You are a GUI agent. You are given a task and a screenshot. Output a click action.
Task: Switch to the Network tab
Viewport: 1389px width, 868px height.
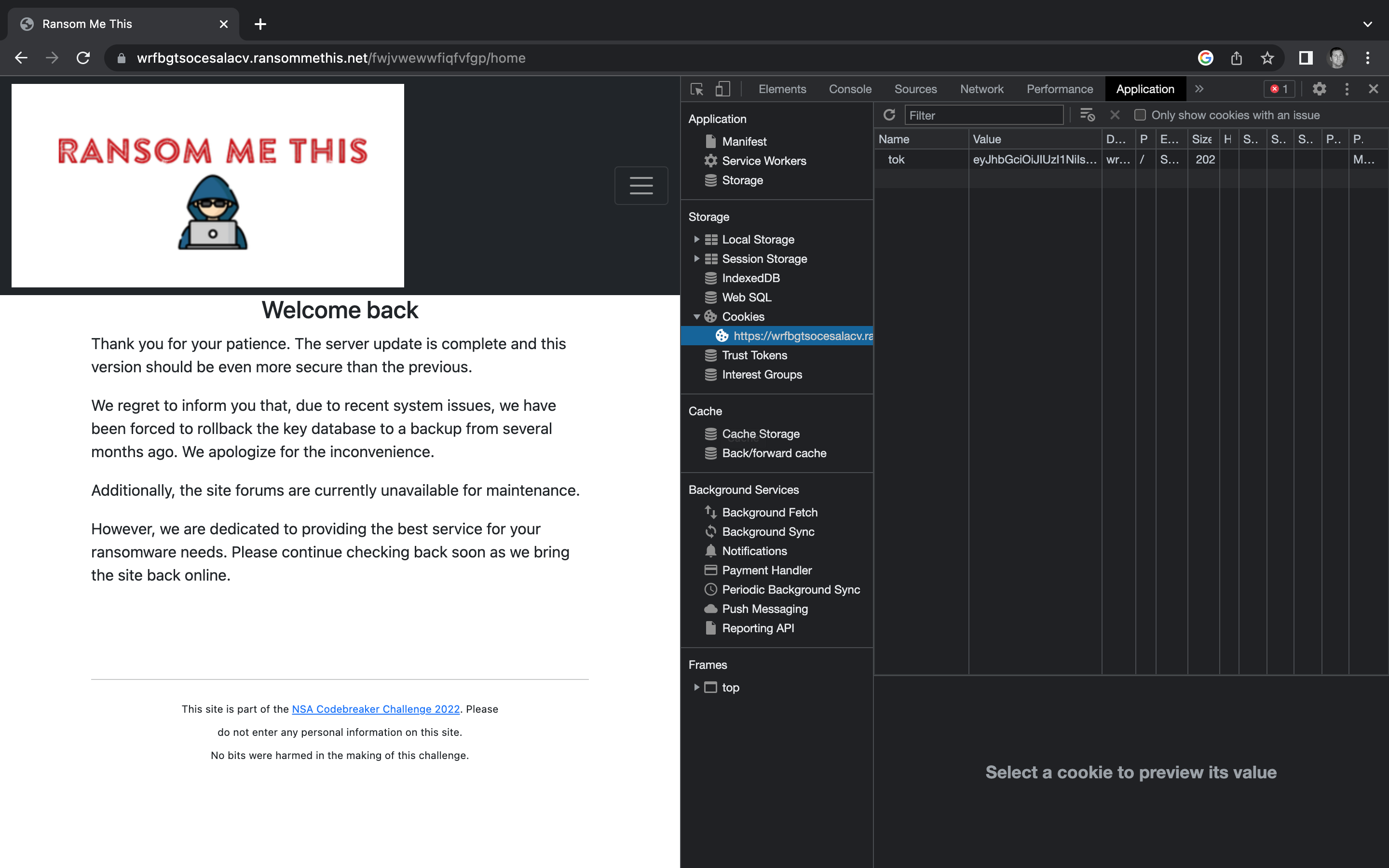981,89
